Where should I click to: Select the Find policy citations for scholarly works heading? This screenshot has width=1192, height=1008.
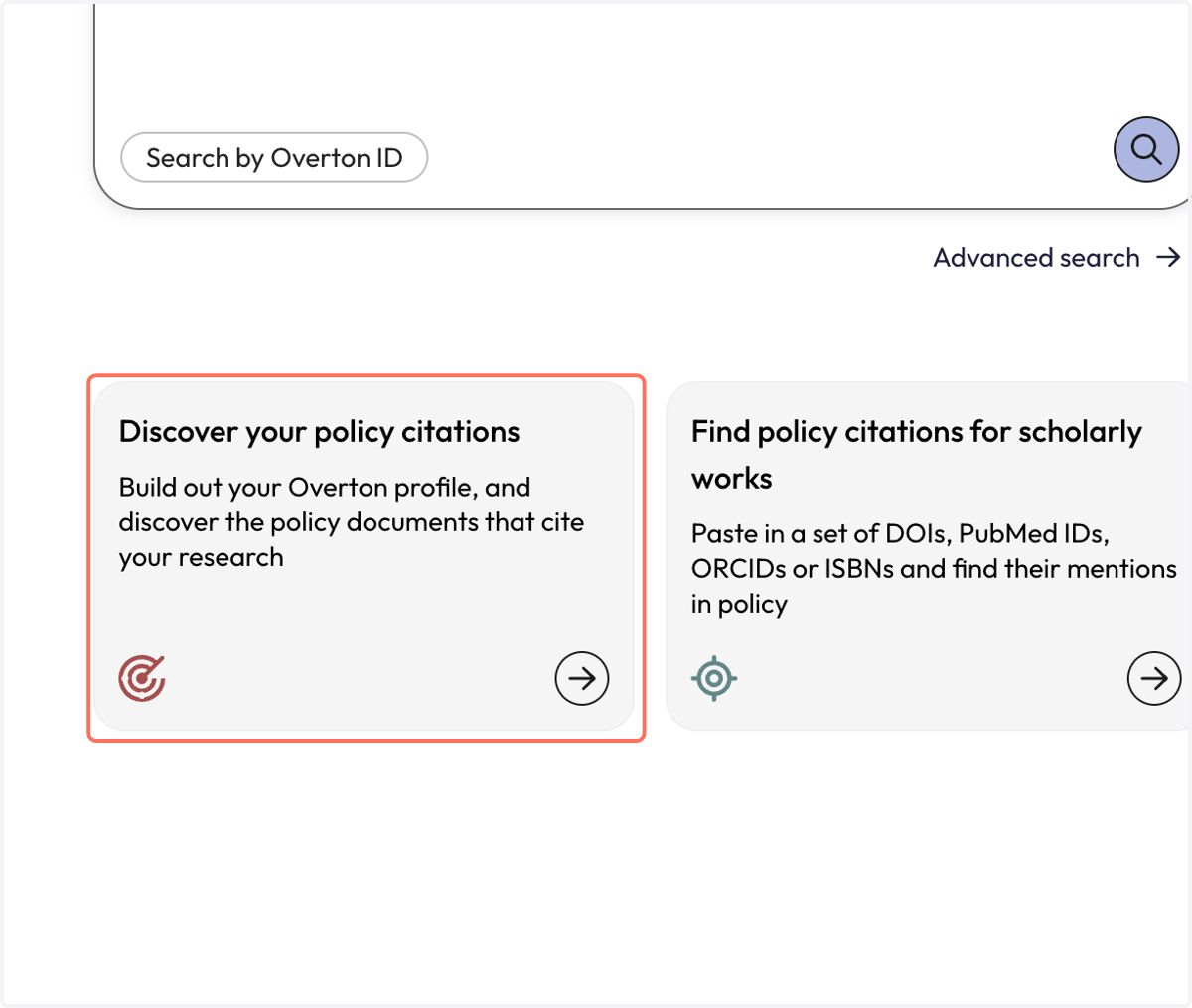point(917,455)
